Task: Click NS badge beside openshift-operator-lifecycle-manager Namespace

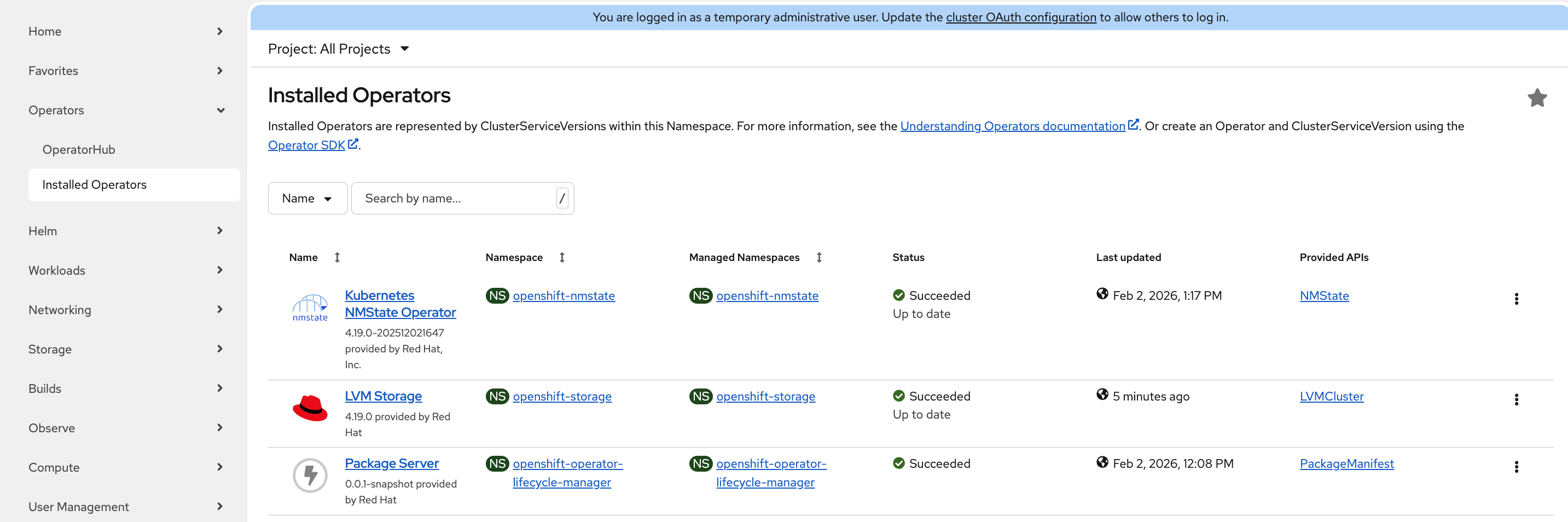Action: click(x=497, y=463)
